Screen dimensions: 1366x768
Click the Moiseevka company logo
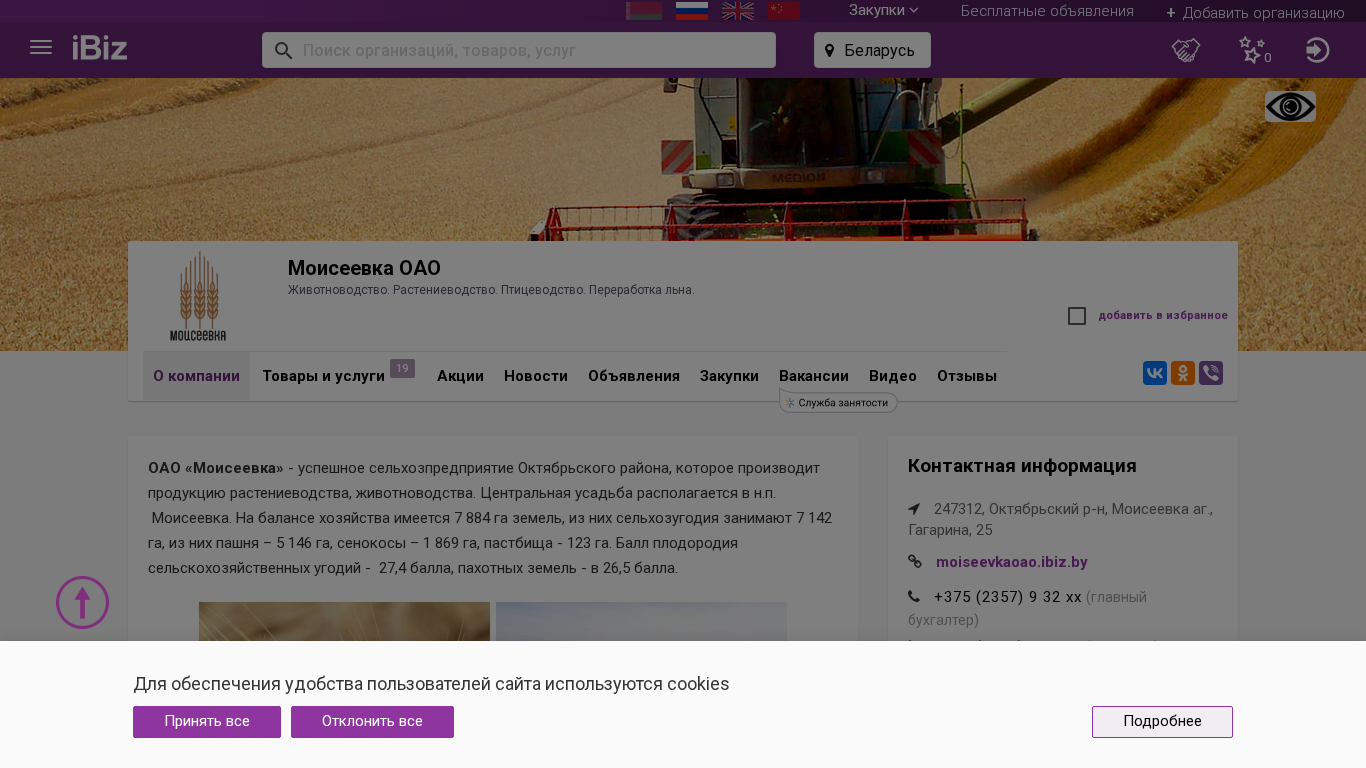198,296
